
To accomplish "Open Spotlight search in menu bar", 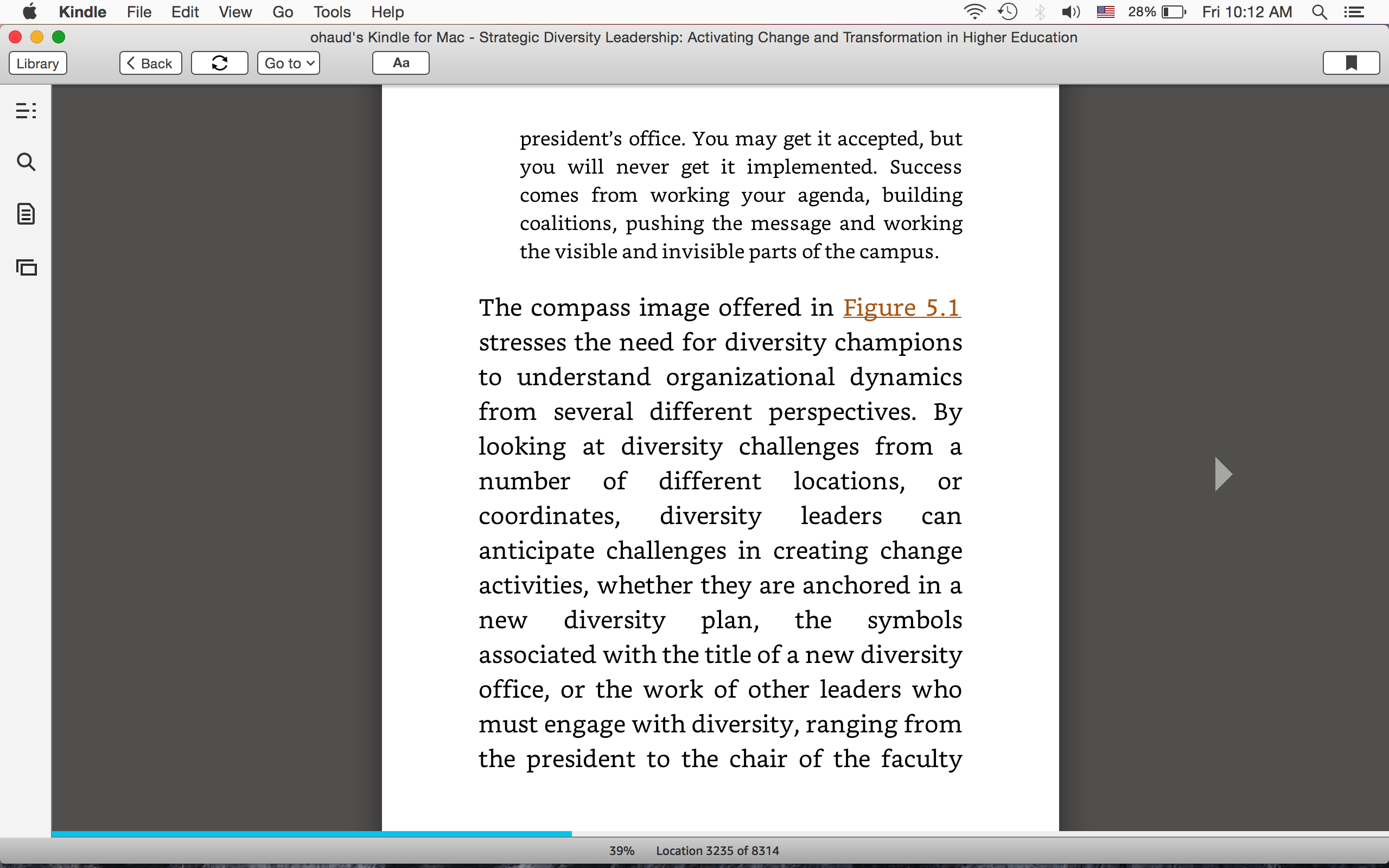I will (x=1320, y=11).
